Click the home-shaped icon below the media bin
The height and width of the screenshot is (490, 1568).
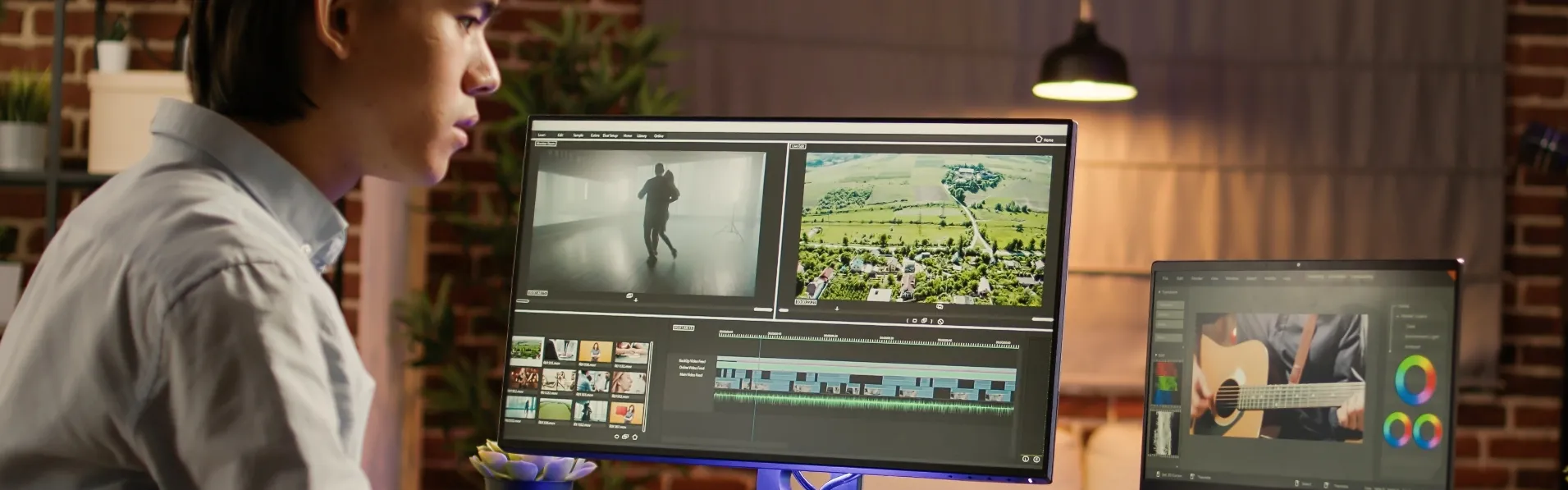635,437
